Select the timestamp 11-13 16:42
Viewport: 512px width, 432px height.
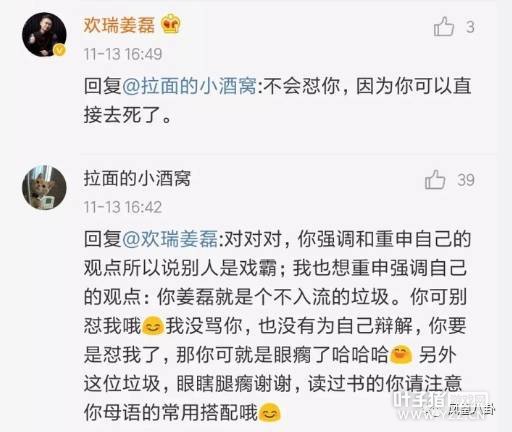123,207
